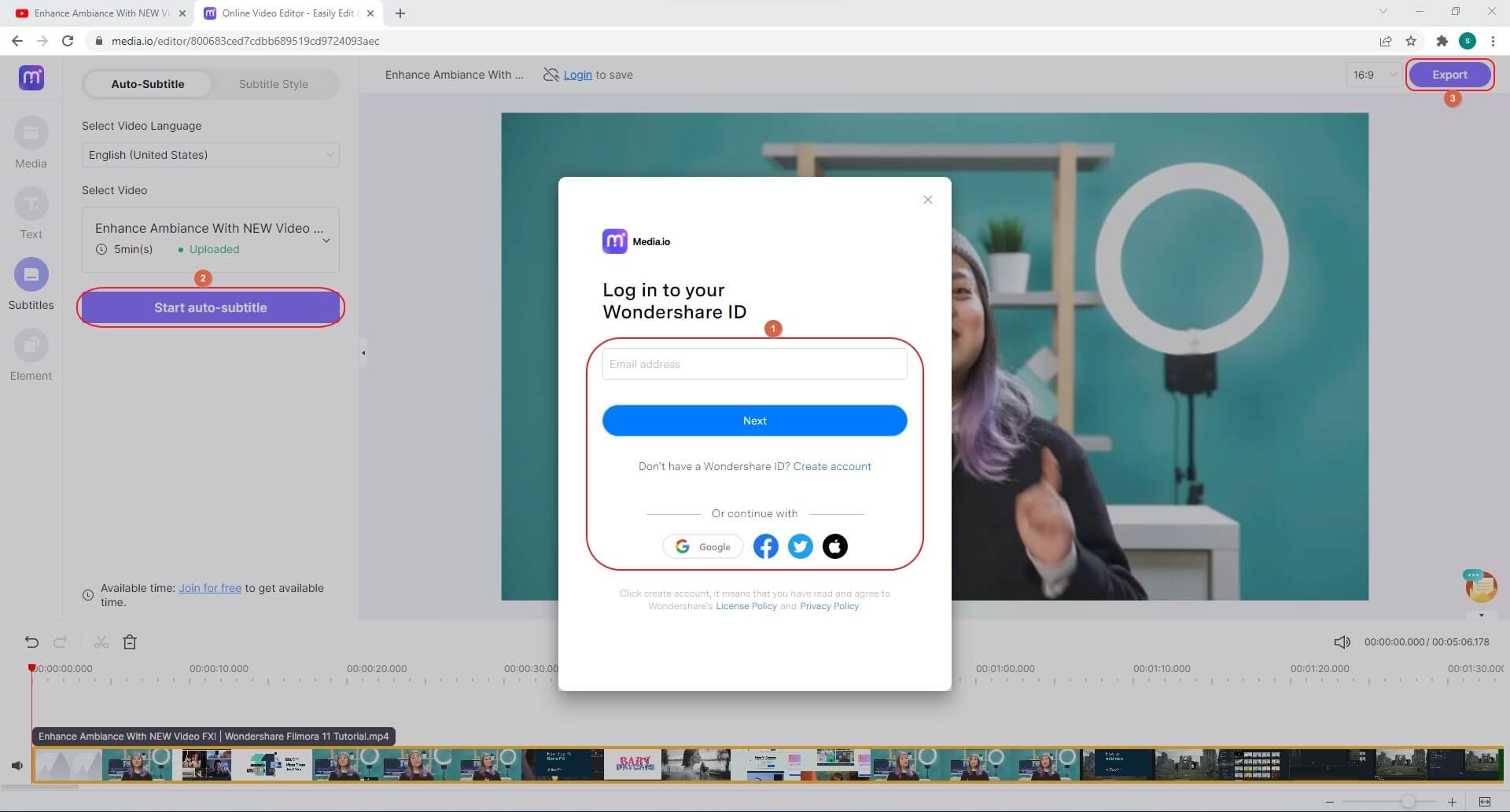Click the scissors split icon
Image resolution: width=1510 pixels, height=812 pixels.
click(x=101, y=642)
